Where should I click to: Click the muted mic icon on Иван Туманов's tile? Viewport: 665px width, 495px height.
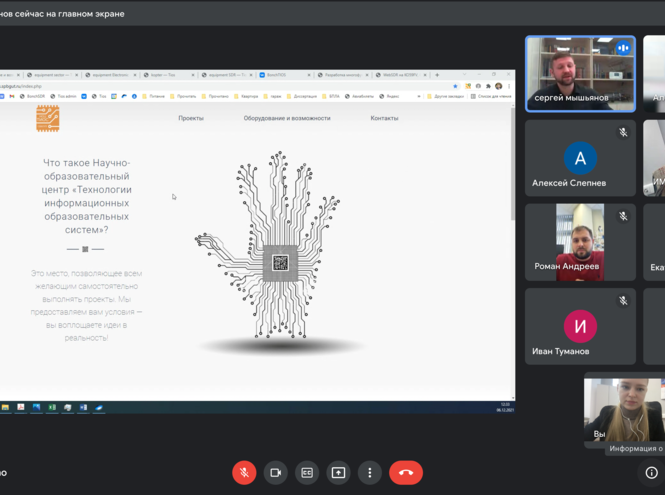[623, 300]
